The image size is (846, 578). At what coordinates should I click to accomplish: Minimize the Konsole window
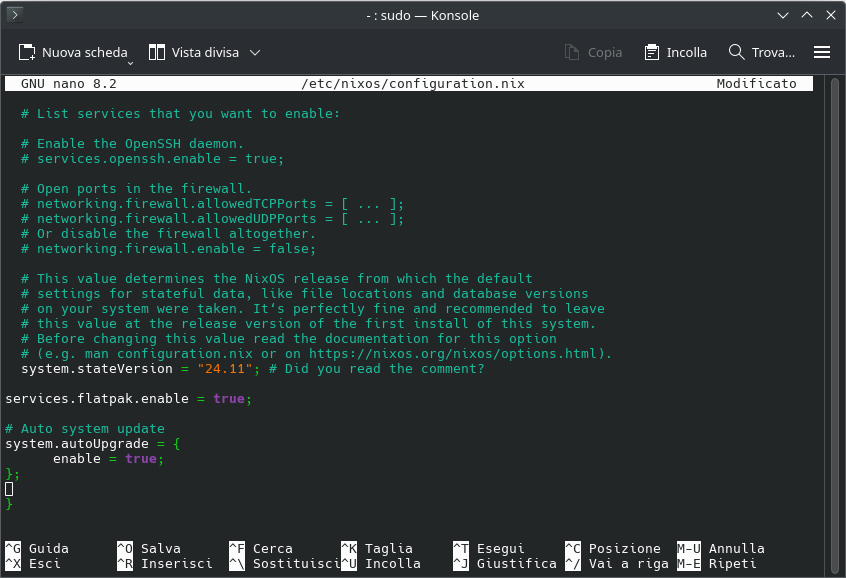[783, 16]
